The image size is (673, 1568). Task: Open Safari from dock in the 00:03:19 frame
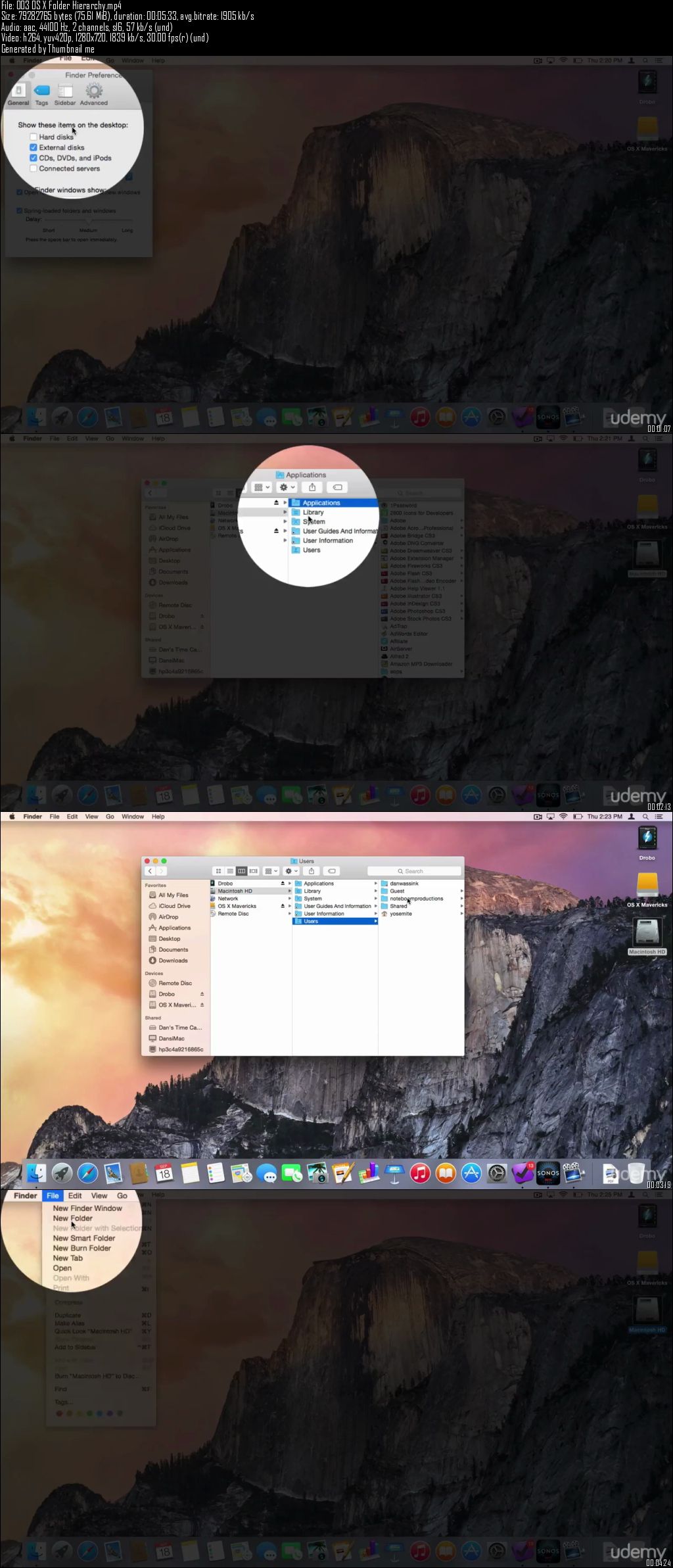tap(87, 1173)
